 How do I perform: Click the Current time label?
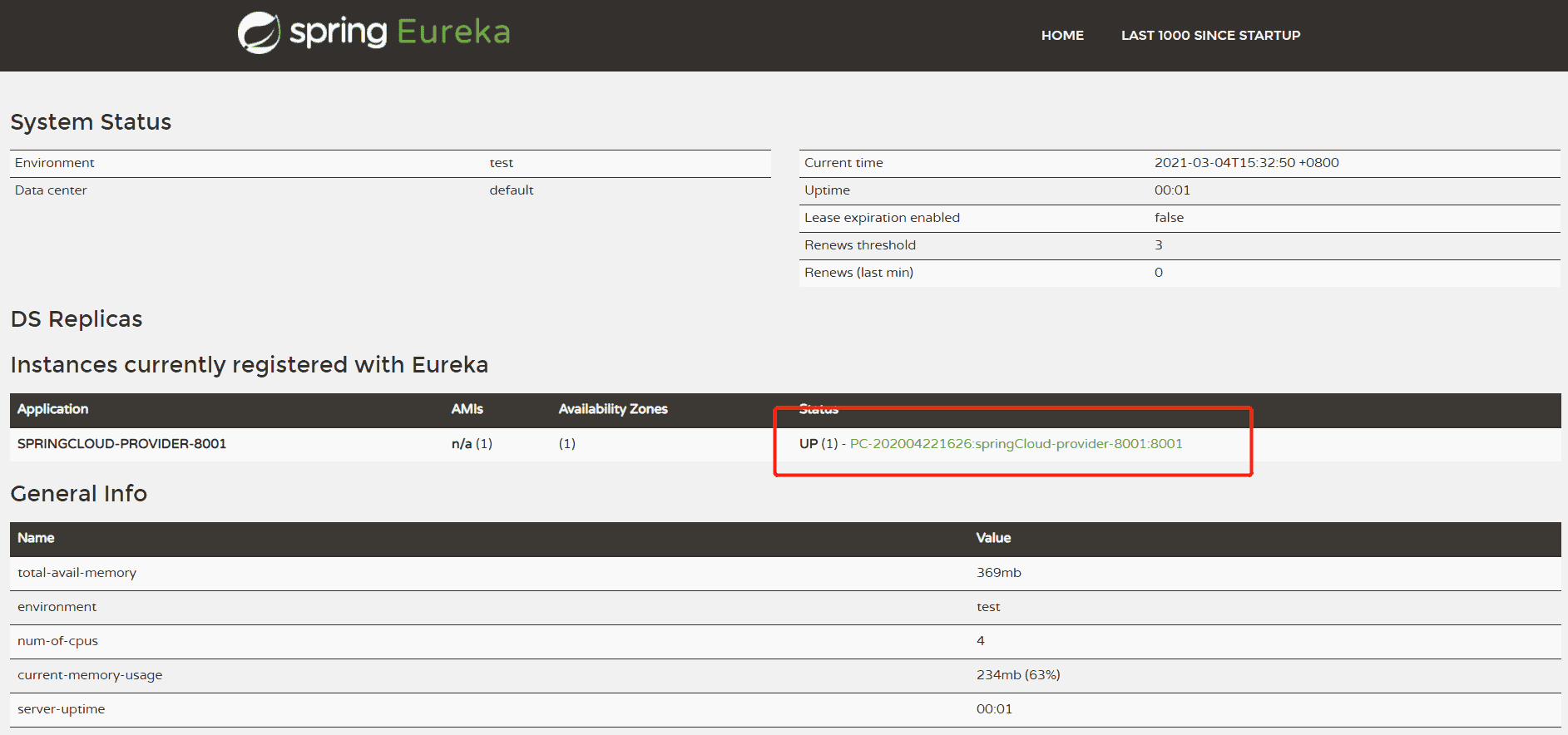click(843, 163)
